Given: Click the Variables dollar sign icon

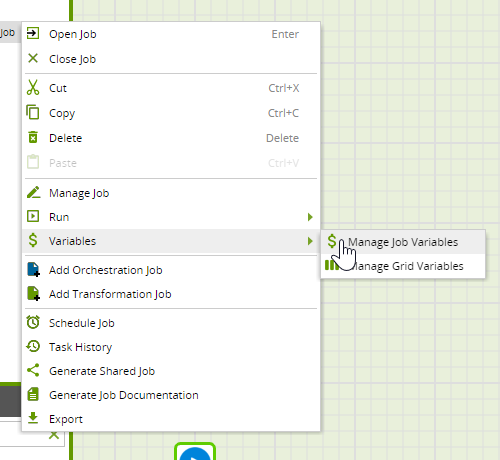Looking at the screenshot, I should (33, 240).
